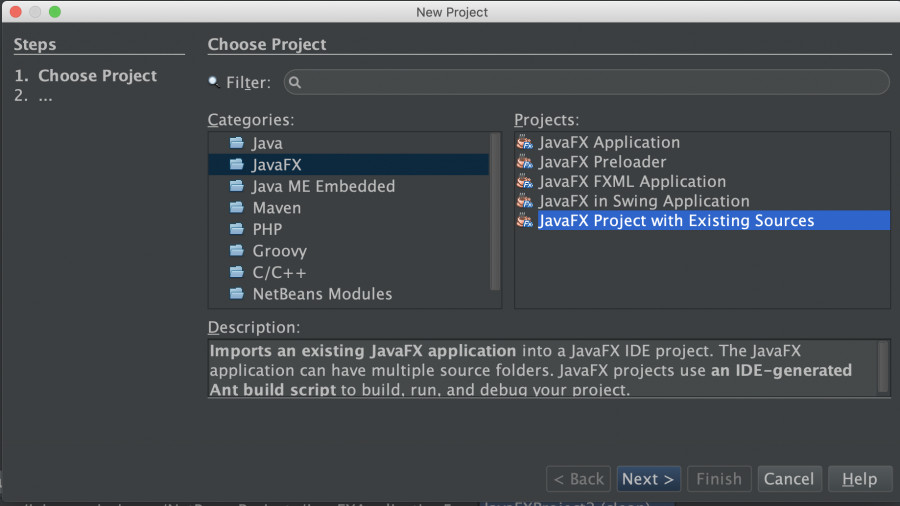Image resolution: width=900 pixels, height=506 pixels.
Task: Click the Groovy category folder icon
Action: point(236,251)
